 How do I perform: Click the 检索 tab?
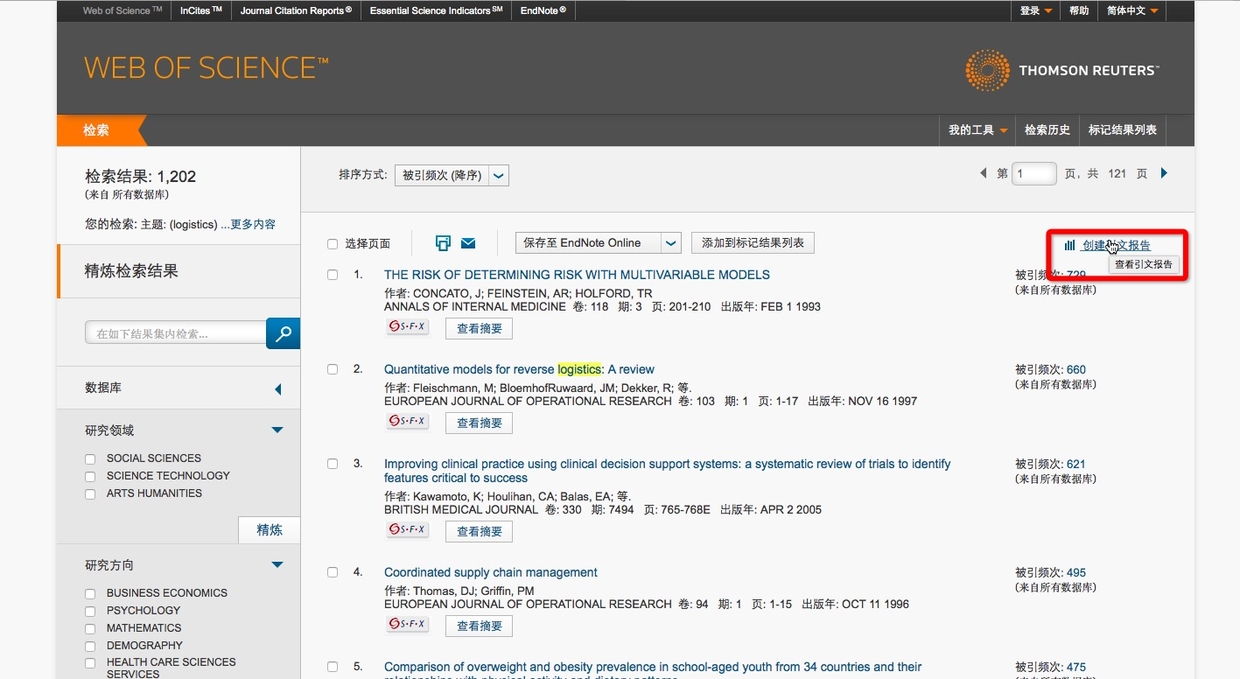[x=96, y=130]
